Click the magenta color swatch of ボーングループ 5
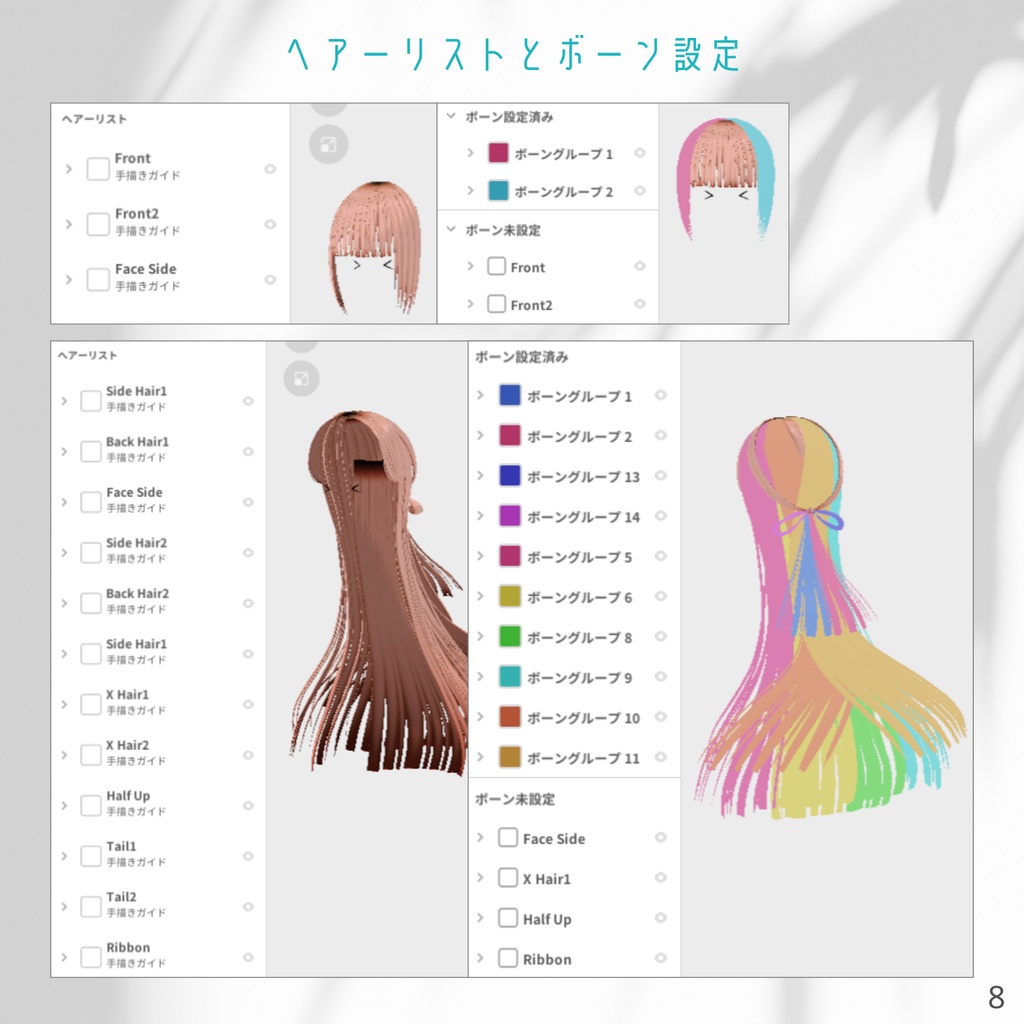This screenshot has height=1024, width=1024. tap(509, 557)
